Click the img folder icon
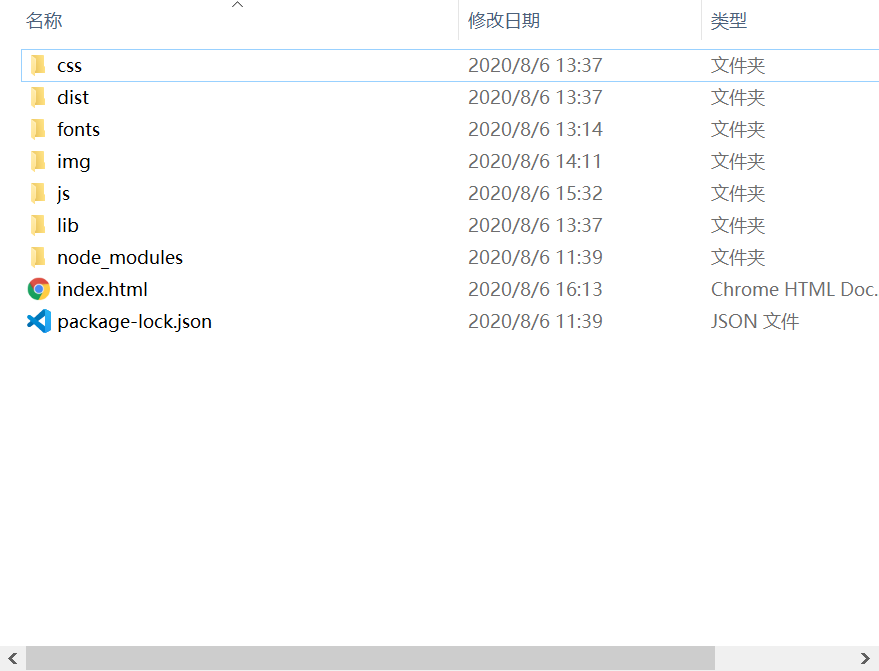 pos(39,161)
